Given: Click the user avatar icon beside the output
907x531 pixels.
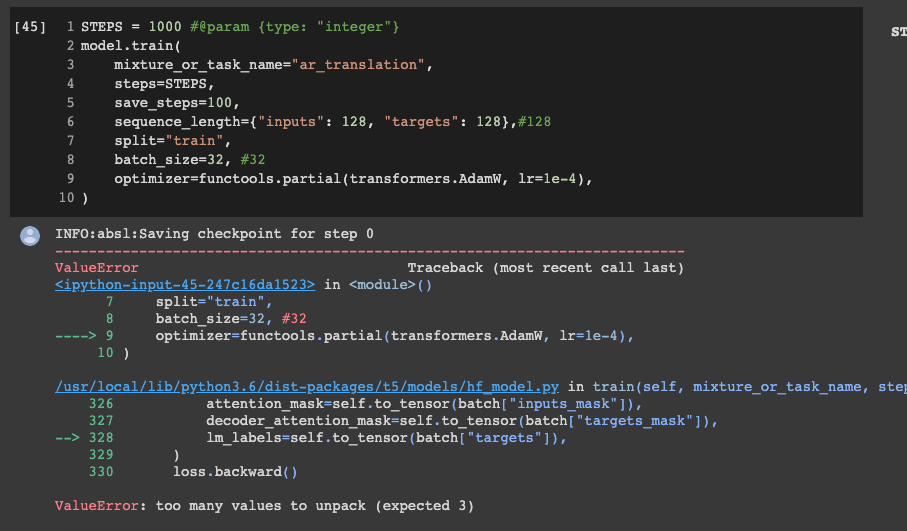Looking at the screenshot, I should (30, 235).
